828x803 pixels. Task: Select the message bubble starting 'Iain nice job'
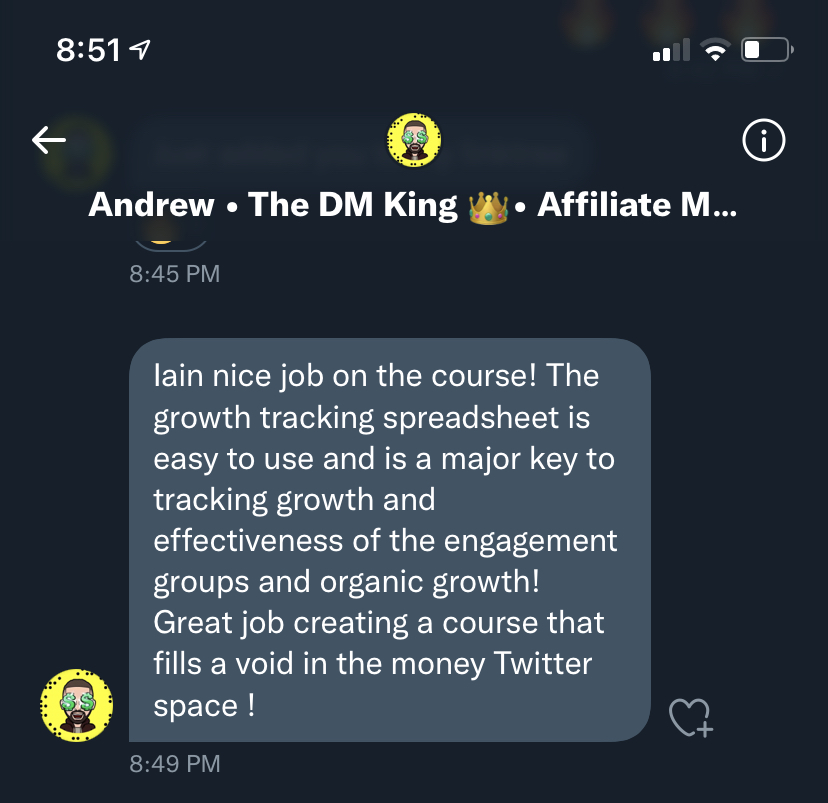(x=390, y=540)
